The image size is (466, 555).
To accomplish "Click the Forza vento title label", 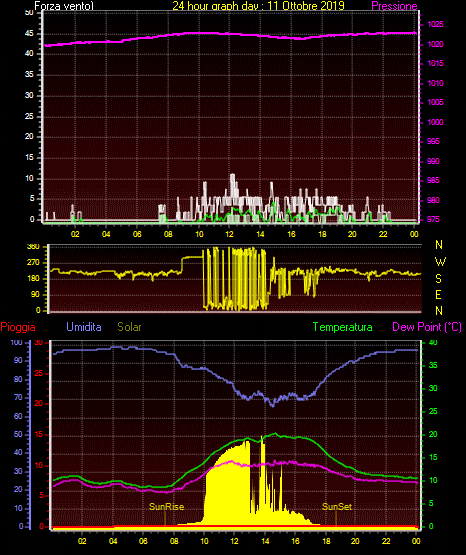I will (64, 6).
